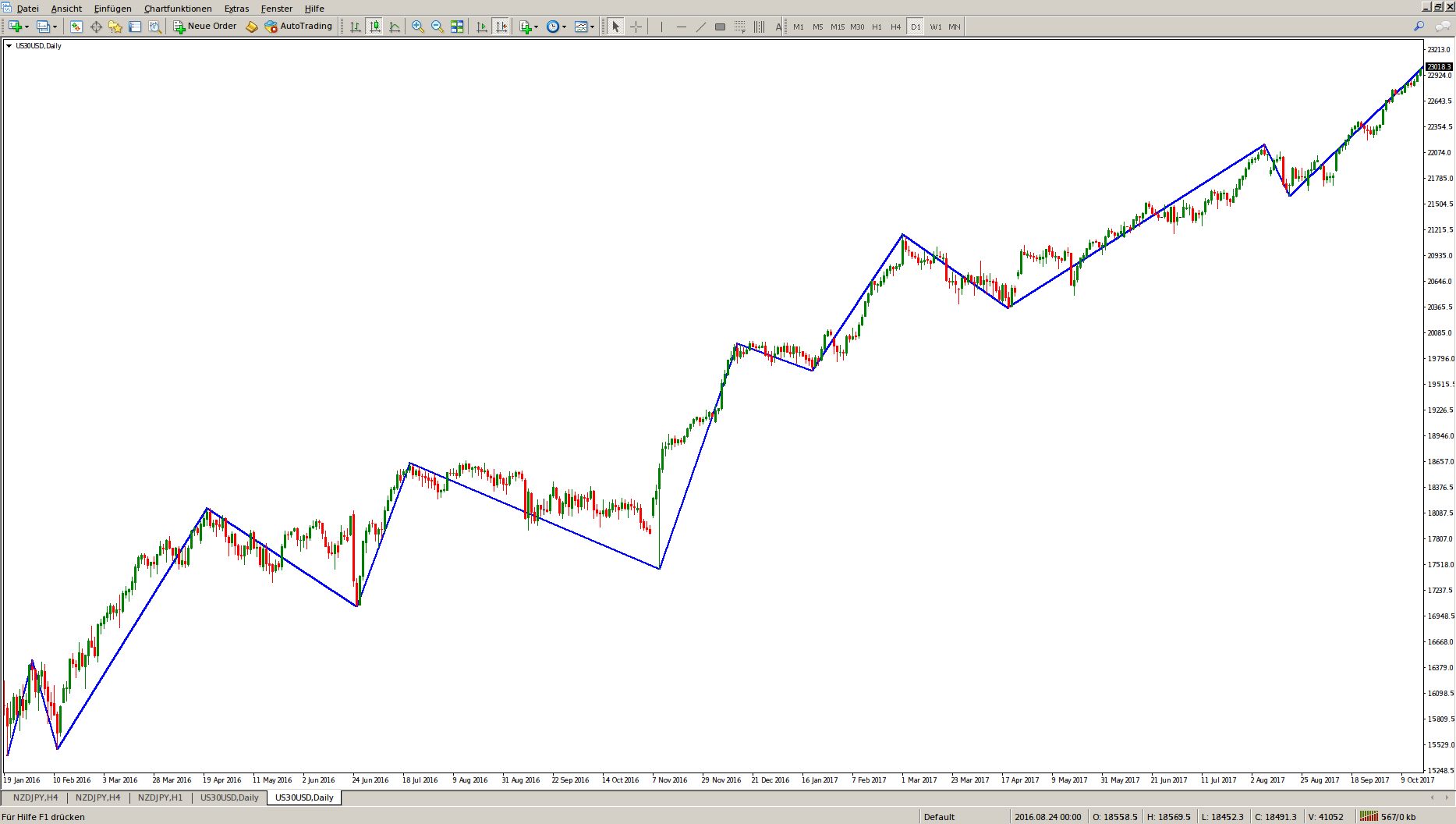The width and height of the screenshot is (1456, 824).
Task: Zoom in on the chart
Action: [x=417, y=27]
